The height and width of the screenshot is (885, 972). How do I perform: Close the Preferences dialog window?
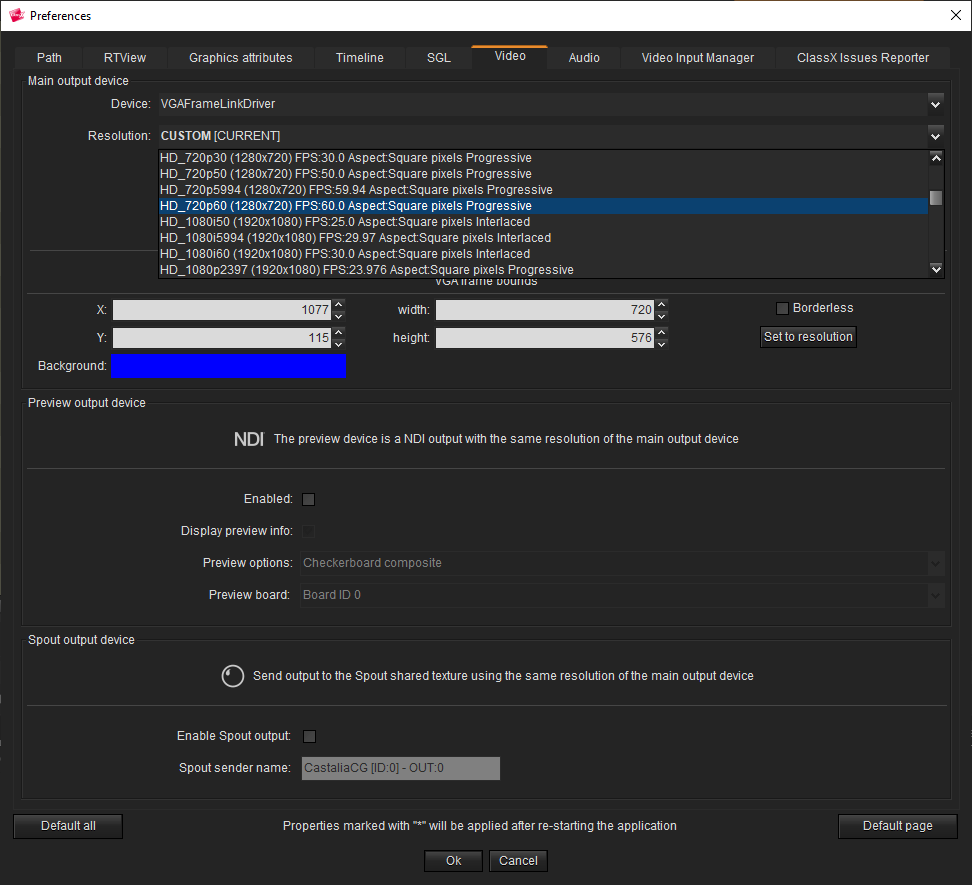pos(954,14)
